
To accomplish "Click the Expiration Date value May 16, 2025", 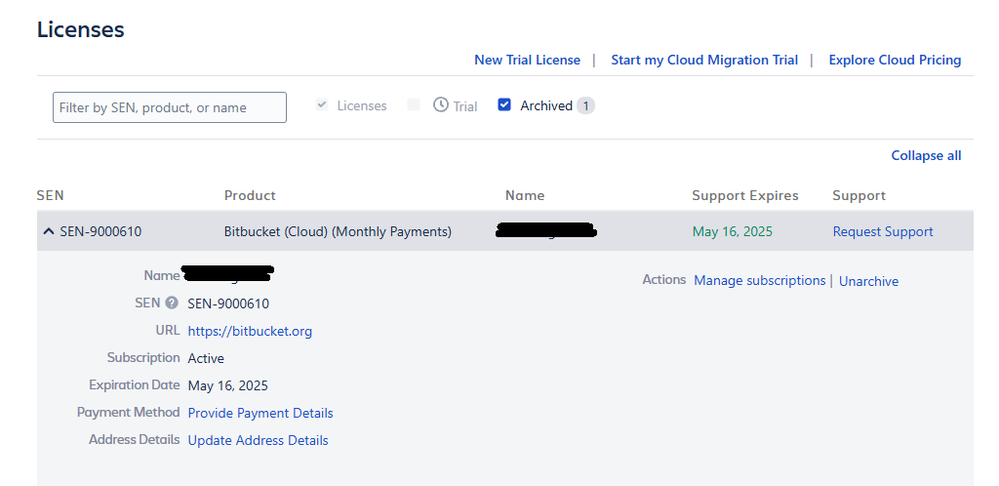I will point(227,386).
